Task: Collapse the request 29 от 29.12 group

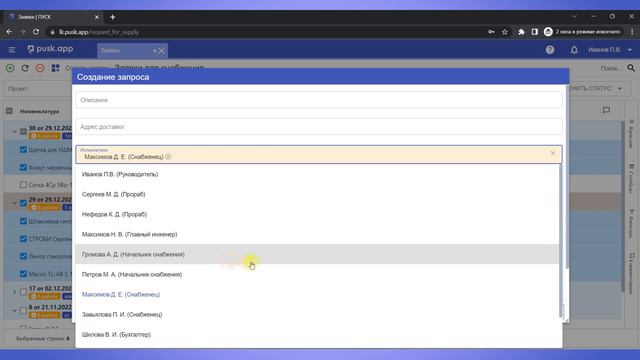Action: [15, 203]
